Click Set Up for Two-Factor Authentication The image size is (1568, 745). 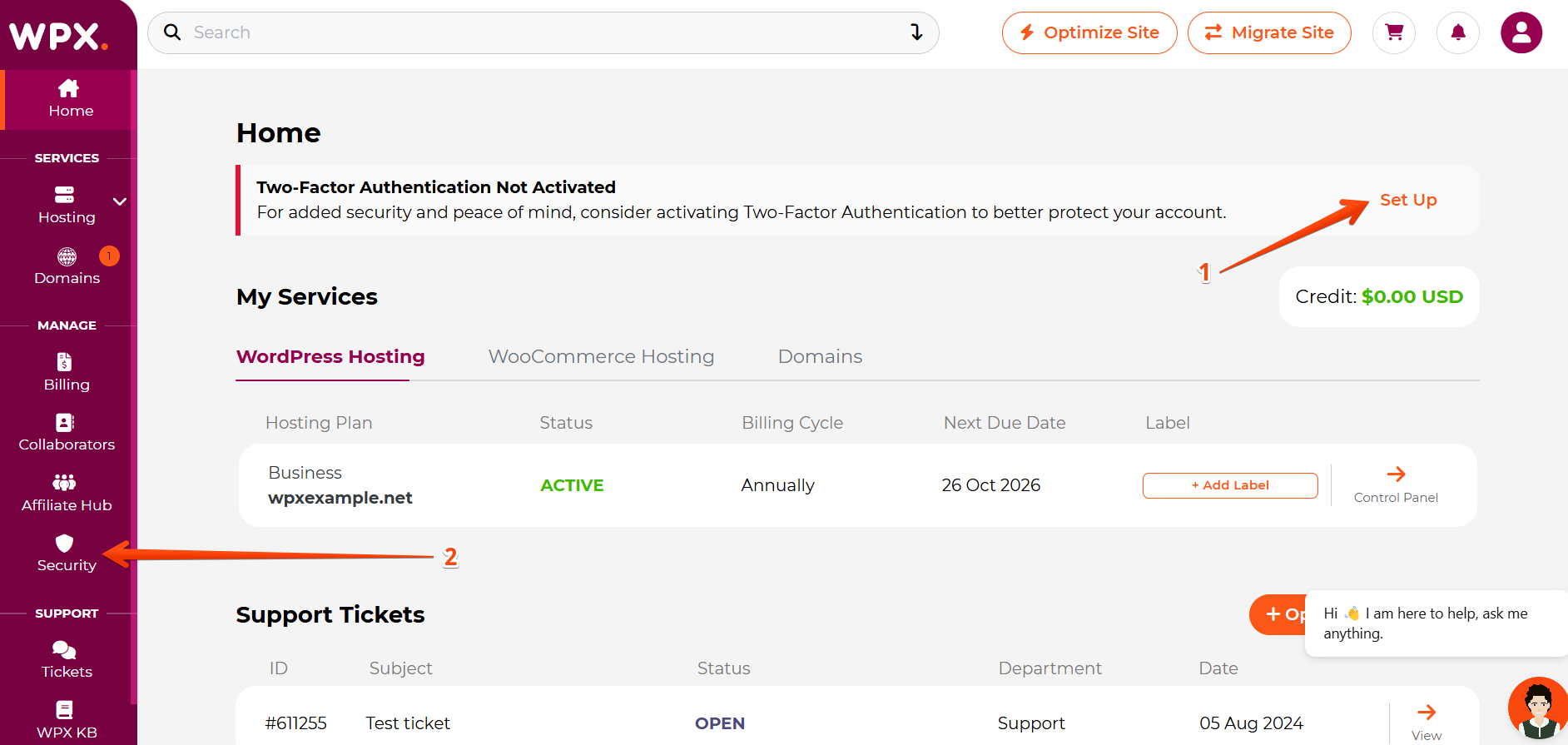click(1408, 200)
